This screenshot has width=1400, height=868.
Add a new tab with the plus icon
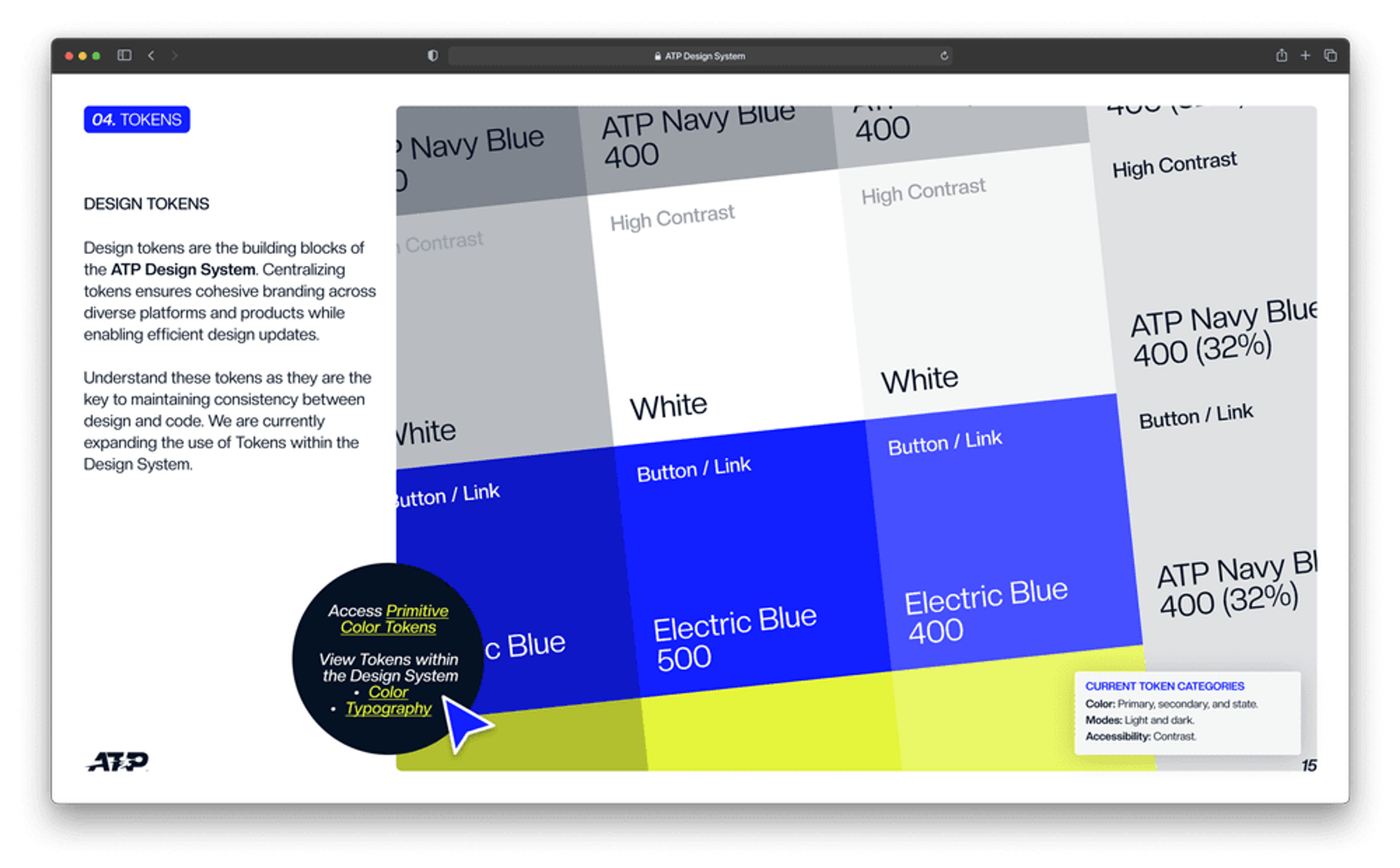click(1305, 55)
